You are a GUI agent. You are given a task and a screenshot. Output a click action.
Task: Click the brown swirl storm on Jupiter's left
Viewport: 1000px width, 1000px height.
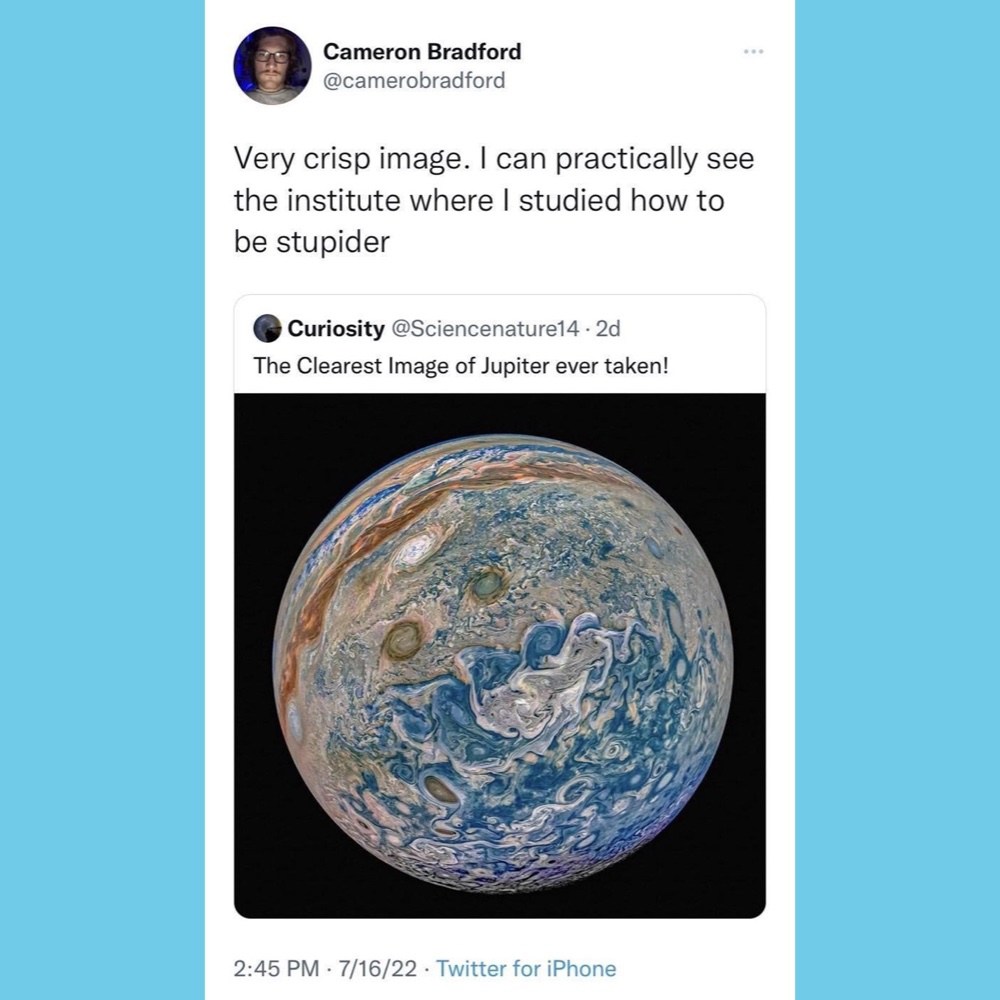click(404, 638)
